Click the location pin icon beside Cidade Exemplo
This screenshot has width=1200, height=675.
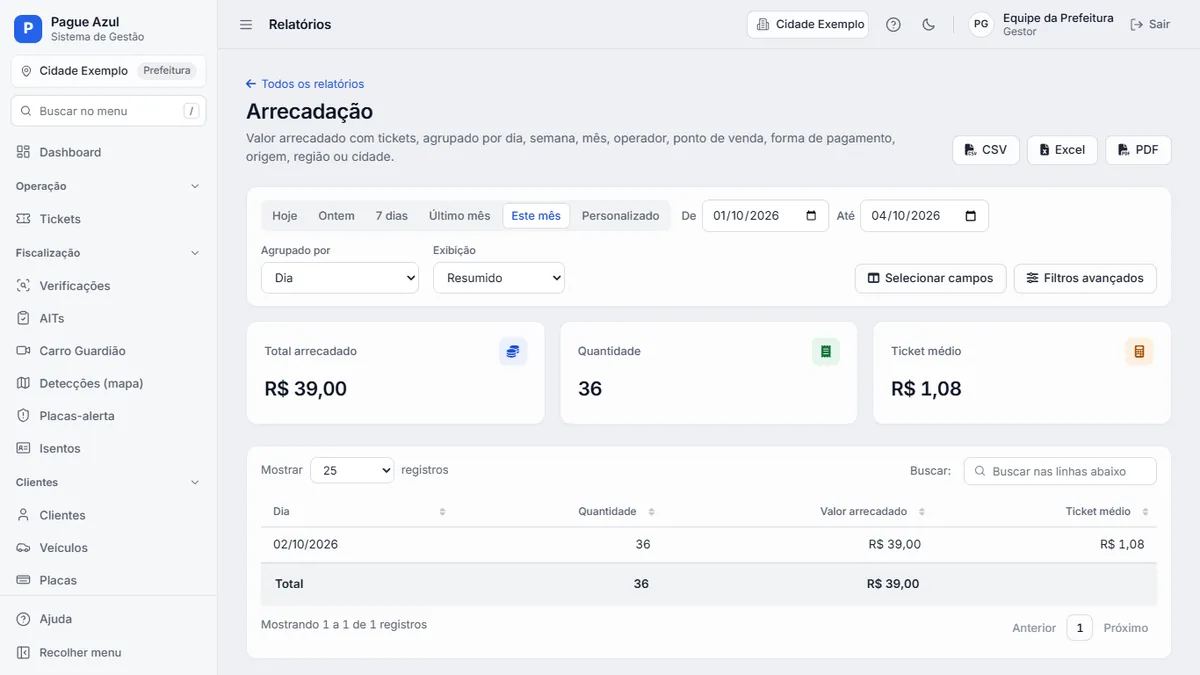pyautogui.click(x=26, y=71)
